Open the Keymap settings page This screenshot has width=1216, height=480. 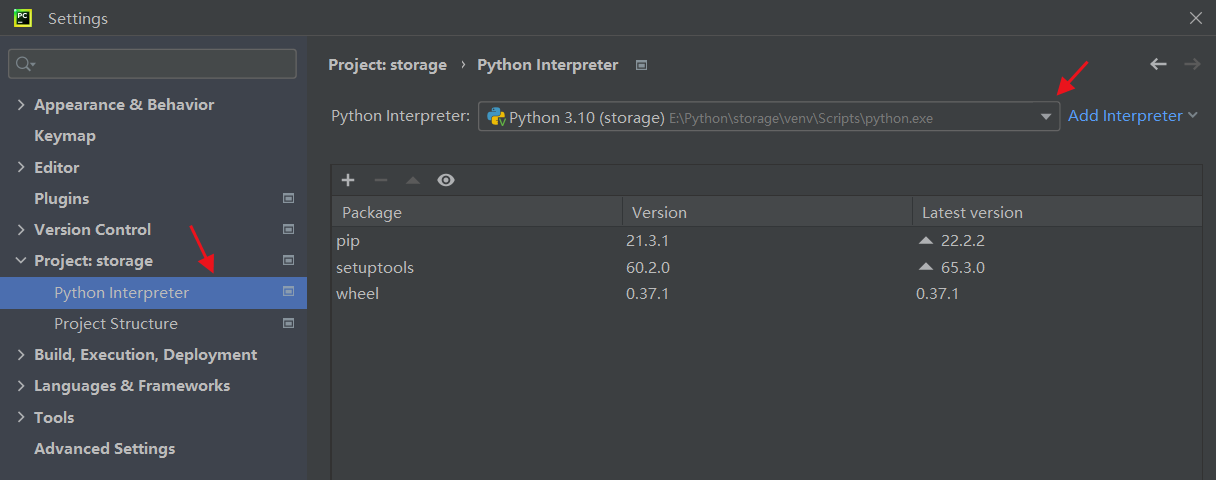[x=65, y=136]
